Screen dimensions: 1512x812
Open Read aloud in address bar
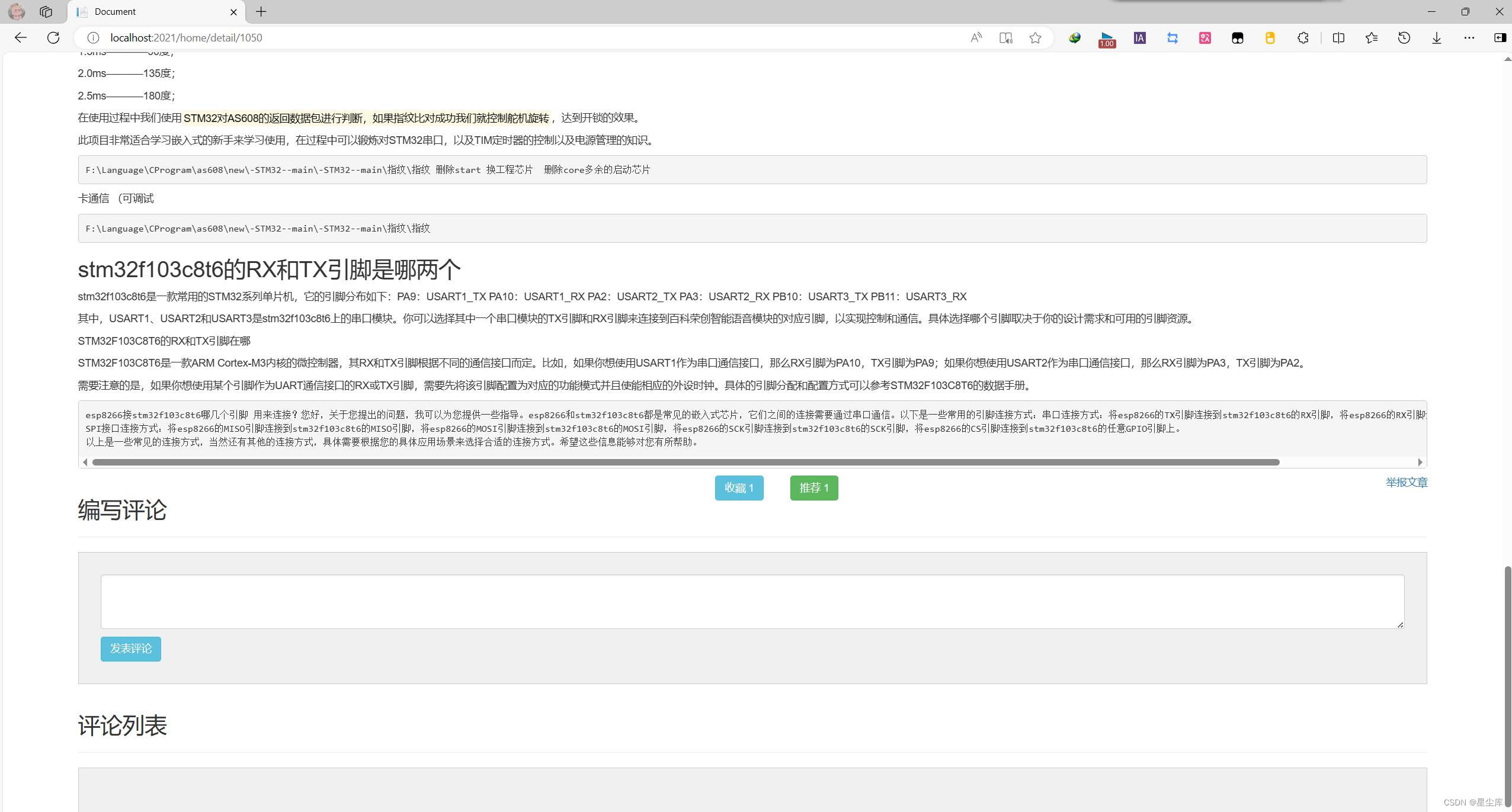click(x=976, y=38)
